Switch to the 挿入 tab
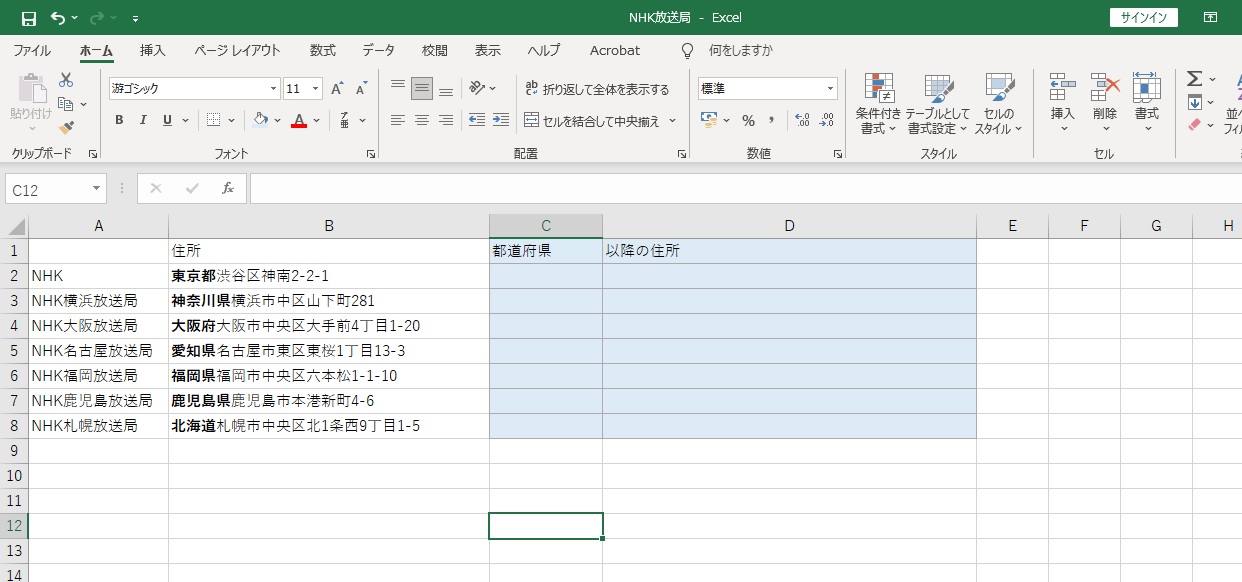 click(153, 50)
